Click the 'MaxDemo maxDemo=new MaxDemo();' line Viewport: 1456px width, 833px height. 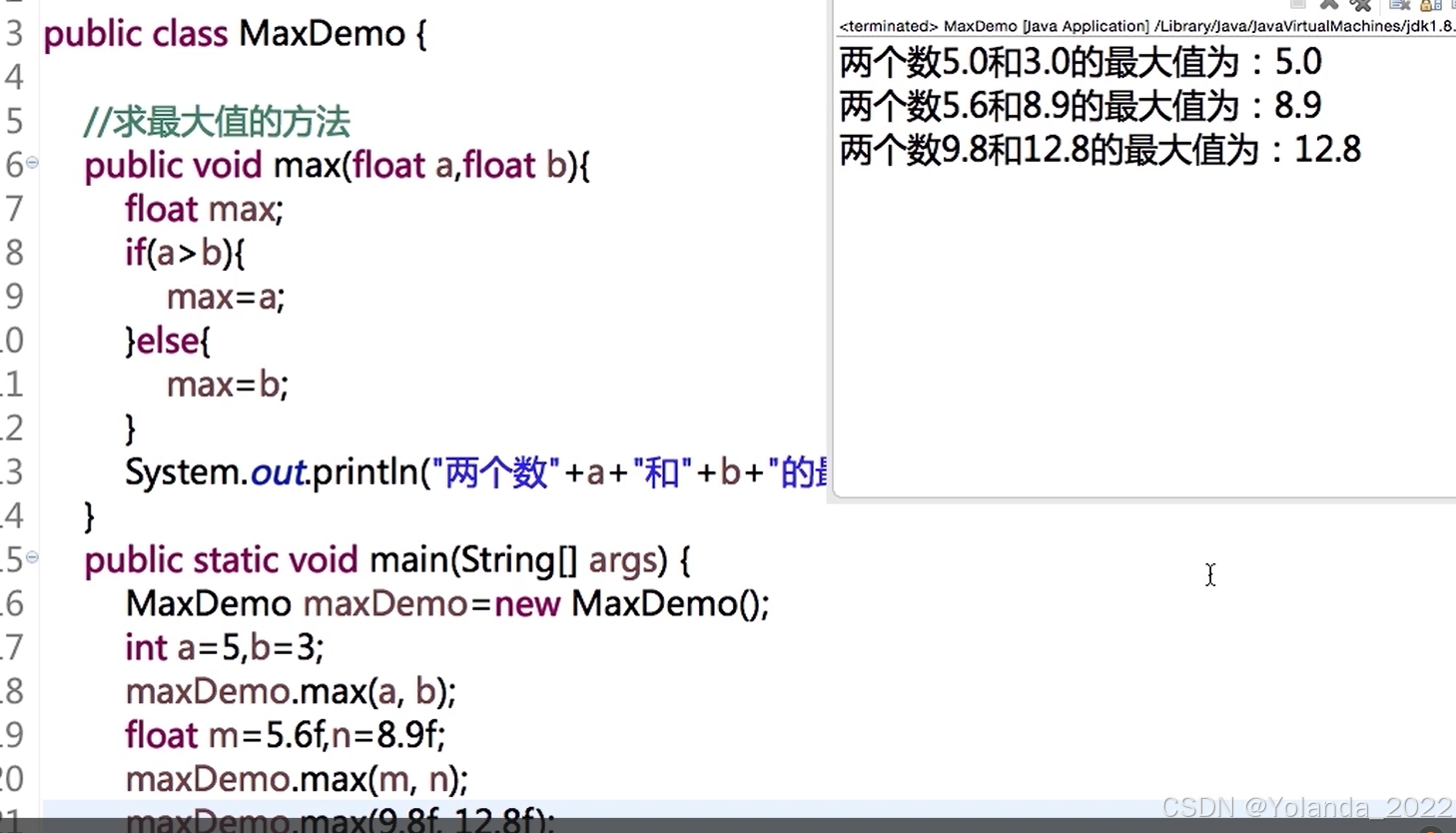[447, 604]
